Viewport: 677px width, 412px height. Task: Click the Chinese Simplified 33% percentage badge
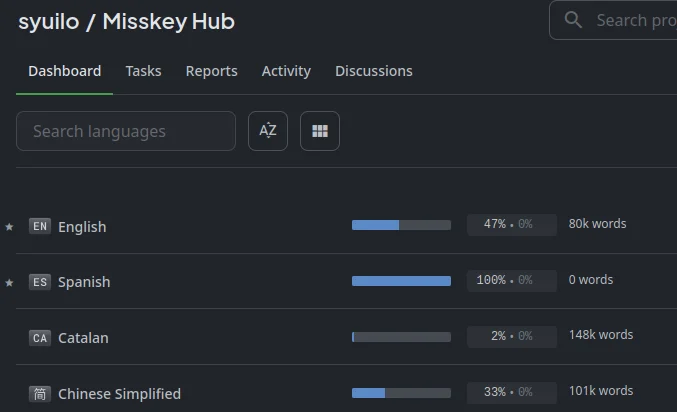511,392
